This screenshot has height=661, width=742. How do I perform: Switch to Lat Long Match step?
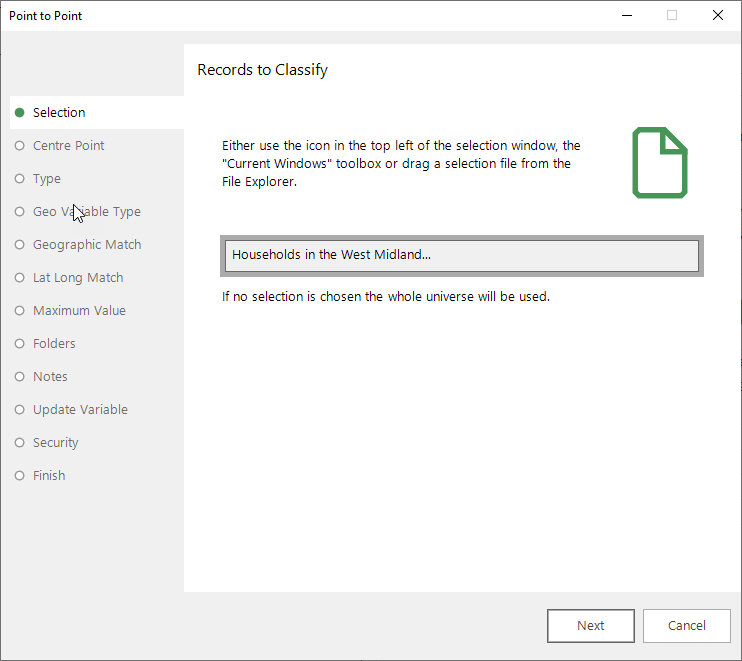78,278
